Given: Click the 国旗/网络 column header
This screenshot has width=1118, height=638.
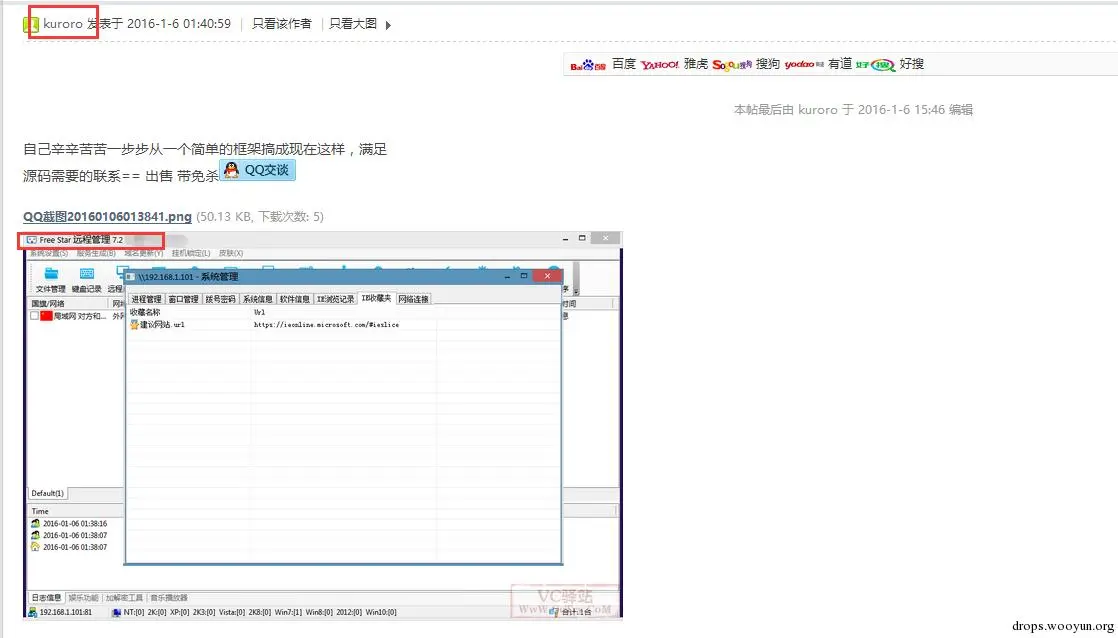Looking at the screenshot, I should tap(68, 304).
